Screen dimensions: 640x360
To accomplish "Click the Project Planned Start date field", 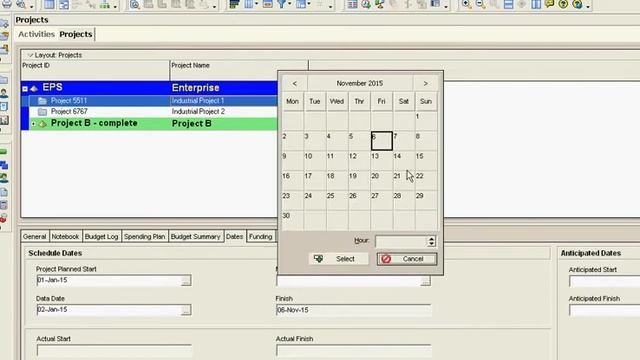I will [109, 280].
